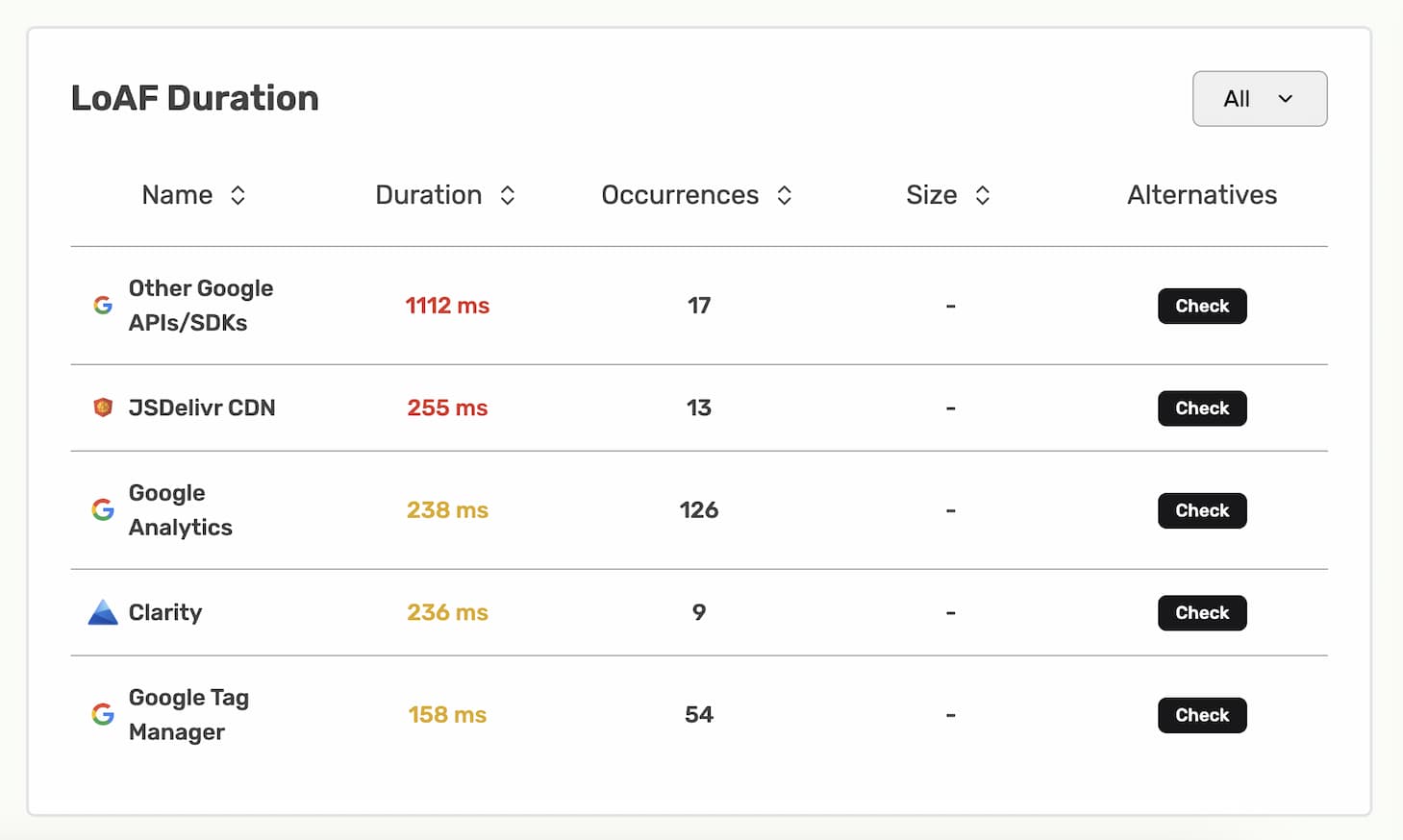Click the occurrences value 17
The width and height of the screenshot is (1403, 840).
tap(699, 306)
